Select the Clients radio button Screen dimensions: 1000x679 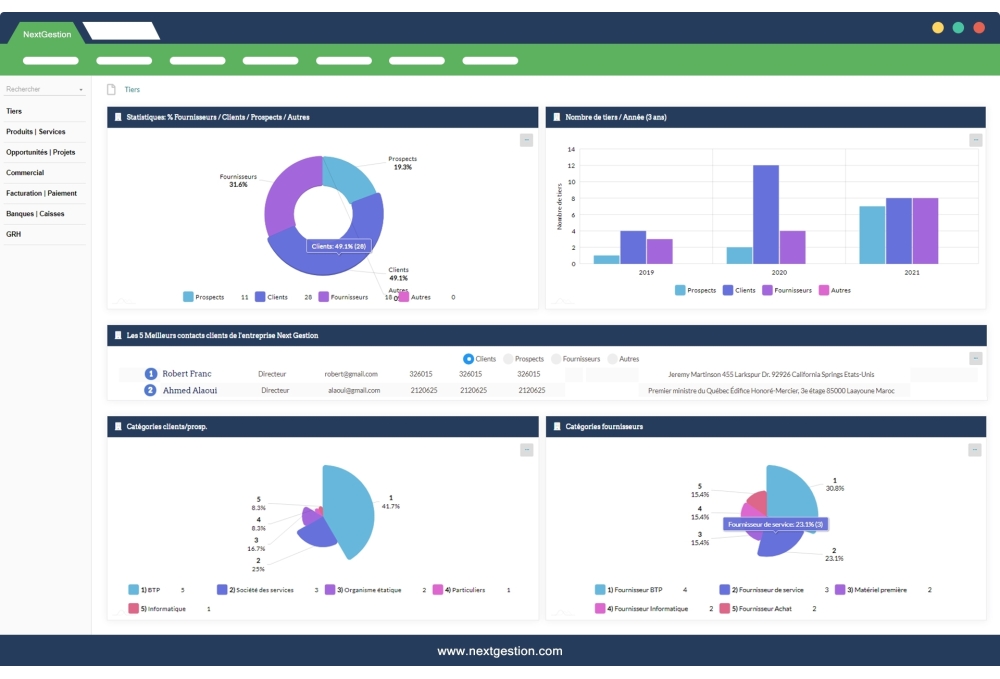pyautogui.click(x=469, y=358)
